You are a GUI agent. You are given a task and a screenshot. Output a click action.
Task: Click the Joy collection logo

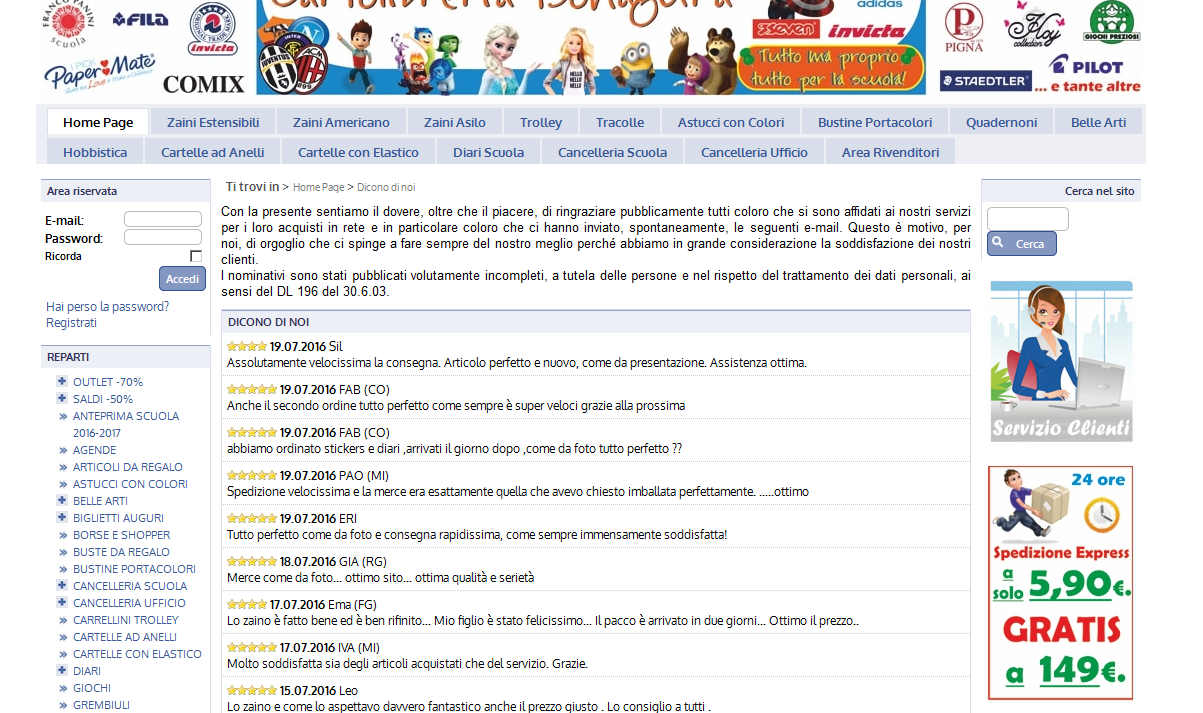[x=1033, y=24]
